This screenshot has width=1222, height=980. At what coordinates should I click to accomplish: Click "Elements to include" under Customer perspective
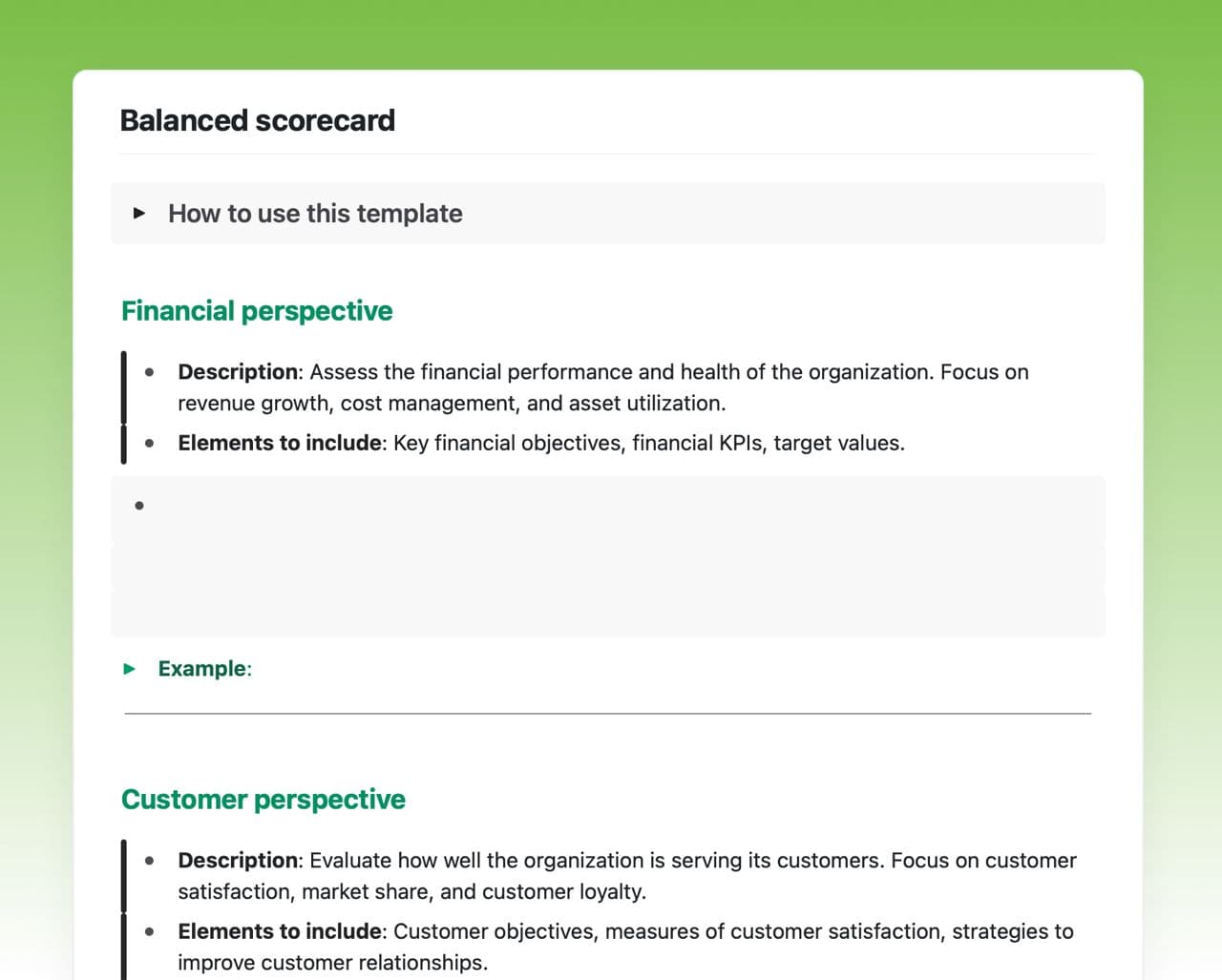point(279,931)
